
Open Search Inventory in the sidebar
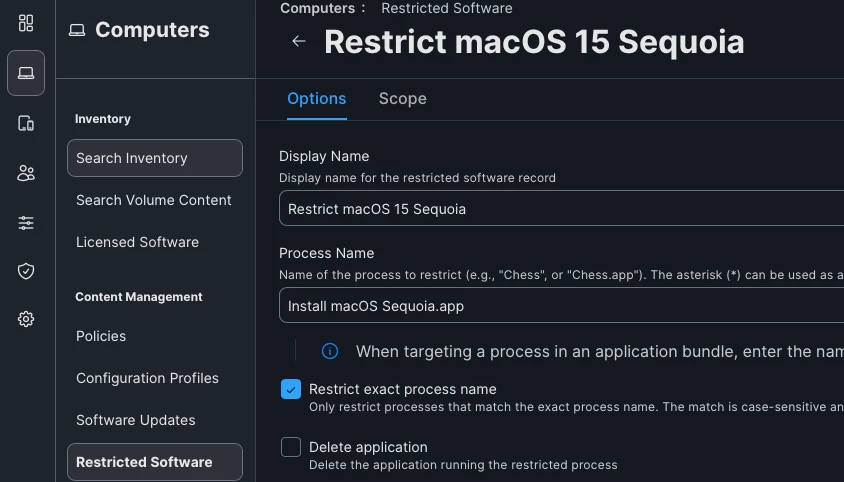click(x=155, y=158)
